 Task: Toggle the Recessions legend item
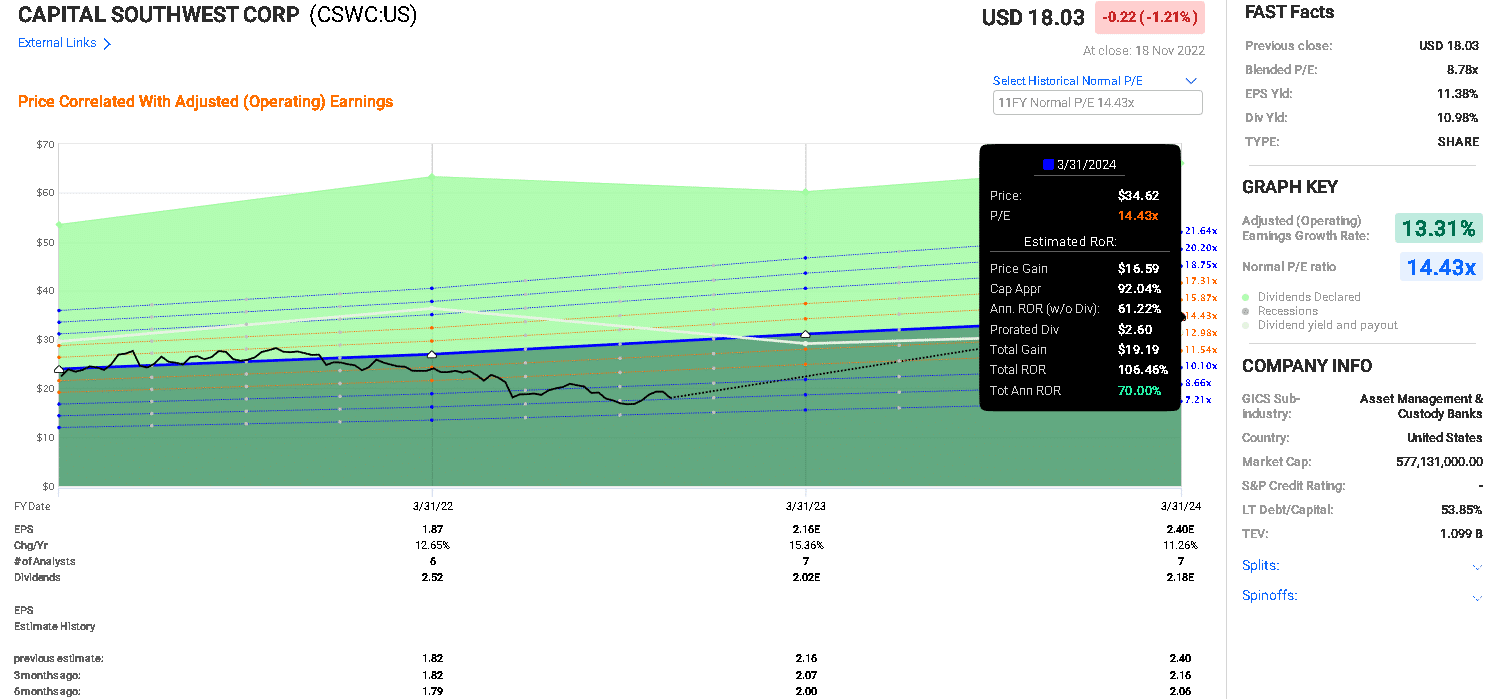[1287, 311]
